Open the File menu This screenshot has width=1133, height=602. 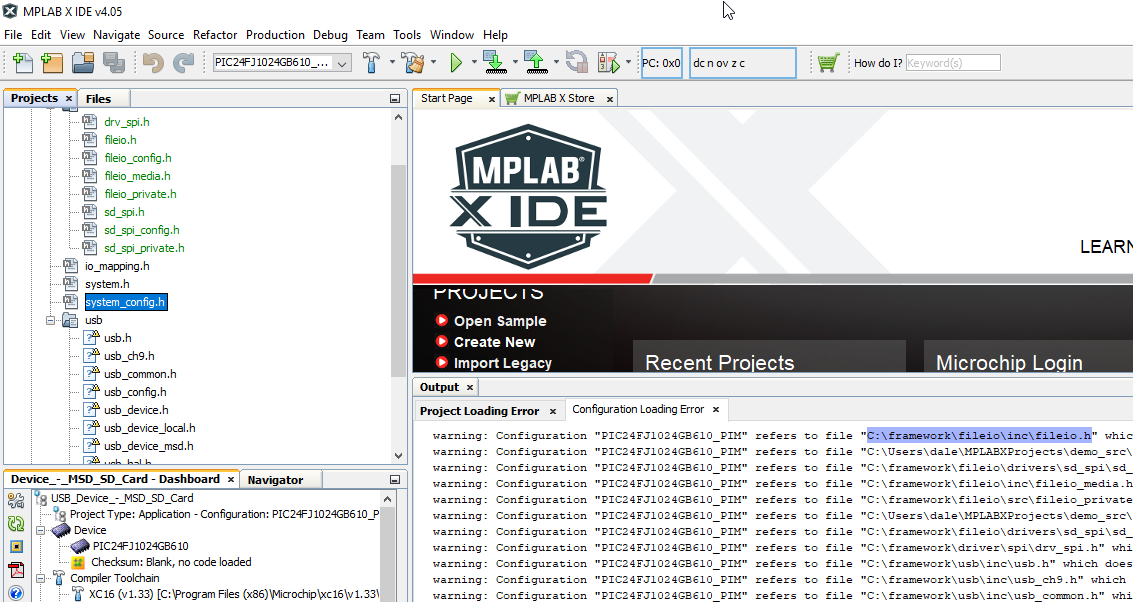[x=13, y=35]
